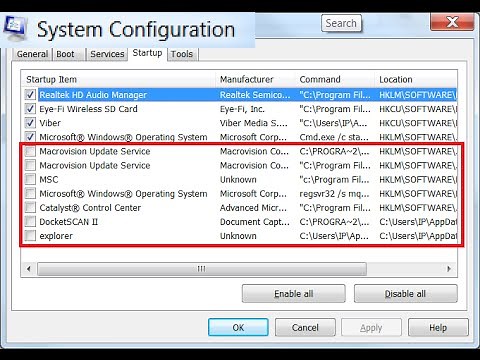Uncheck Microsoft Windows Operating System Cmd.exe checkbox
The width and height of the screenshot is (480, 360).
click(30, 137)
